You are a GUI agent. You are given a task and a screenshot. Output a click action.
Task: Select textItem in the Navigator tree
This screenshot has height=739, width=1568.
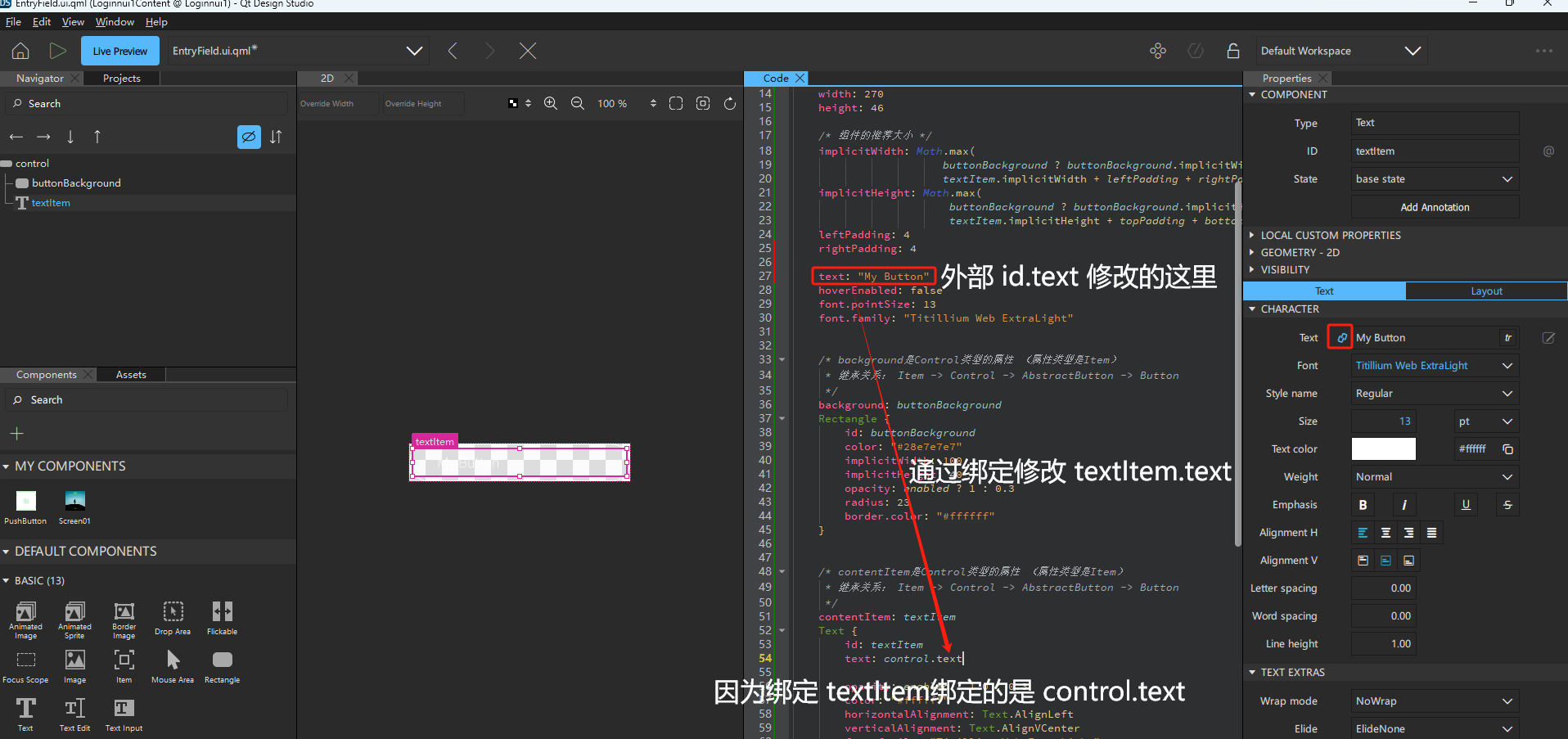coord(51,203)
